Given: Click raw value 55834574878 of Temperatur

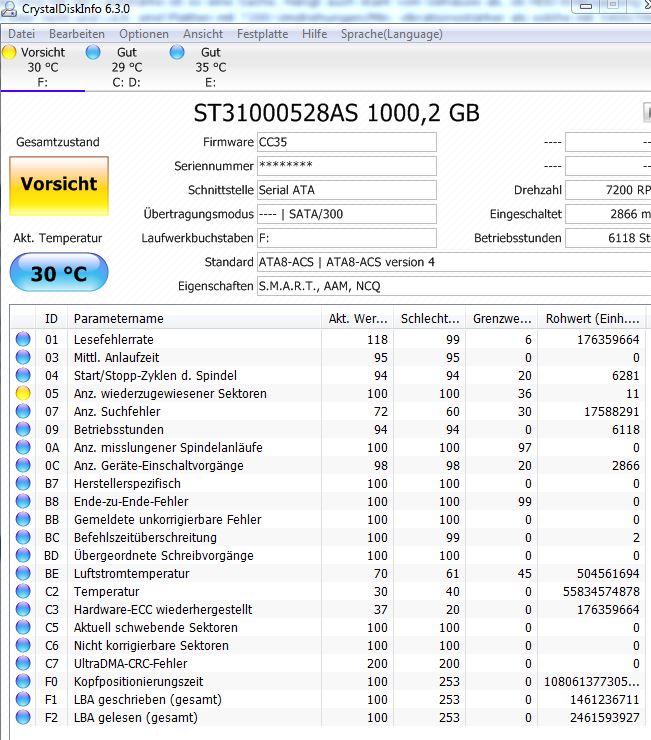Looking at the screenshot, I should pyautogui.click(x=601, y=591).
